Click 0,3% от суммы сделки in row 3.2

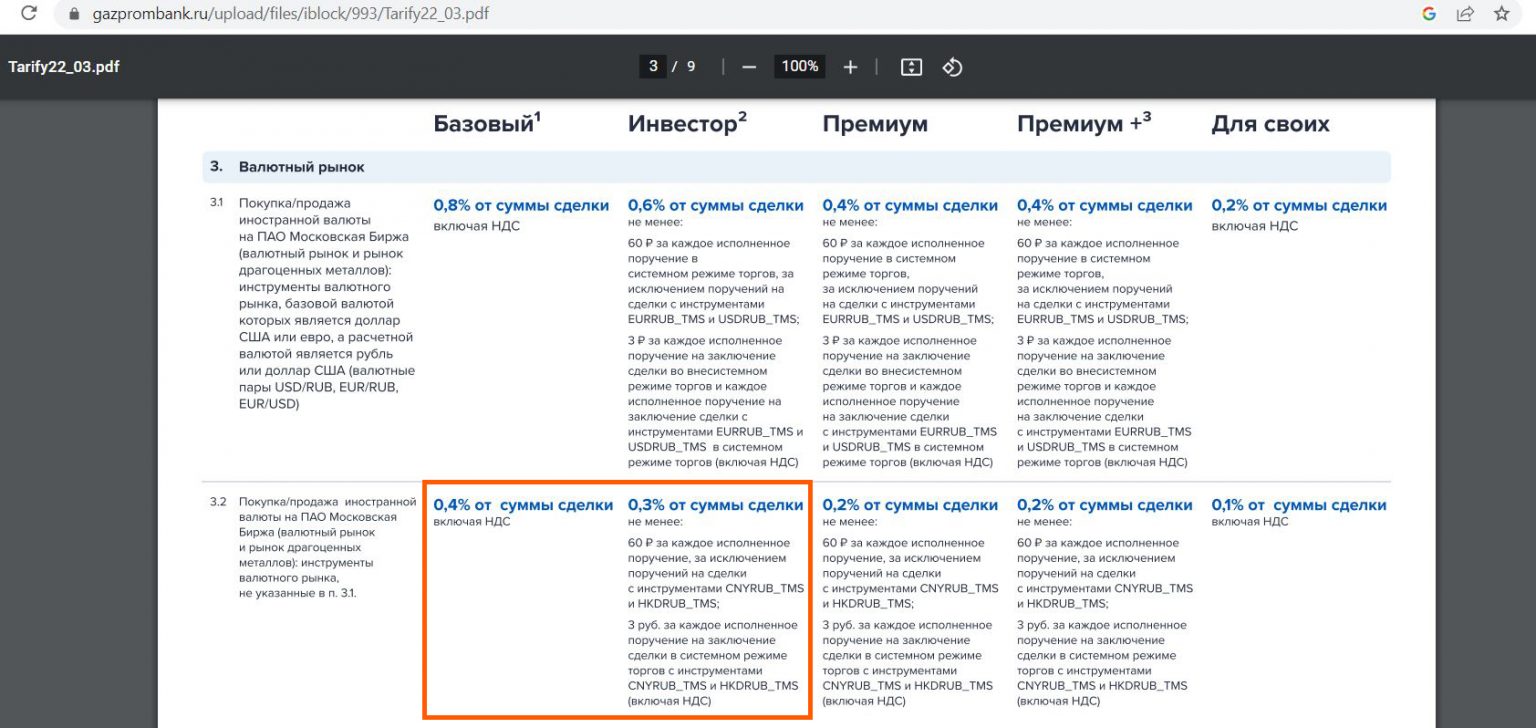point(716,505)
